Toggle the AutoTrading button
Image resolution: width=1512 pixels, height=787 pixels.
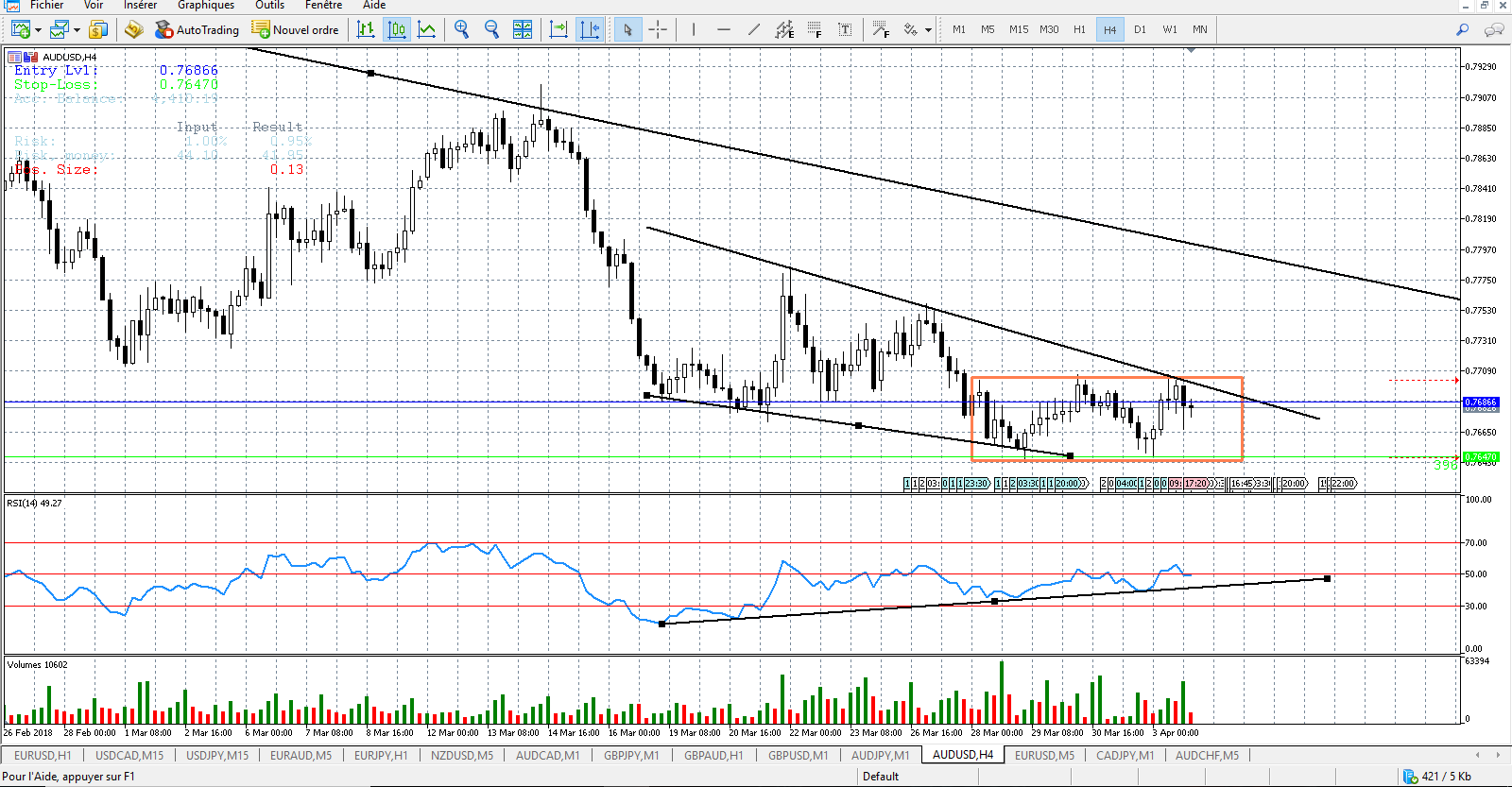(x=198, y=29)
